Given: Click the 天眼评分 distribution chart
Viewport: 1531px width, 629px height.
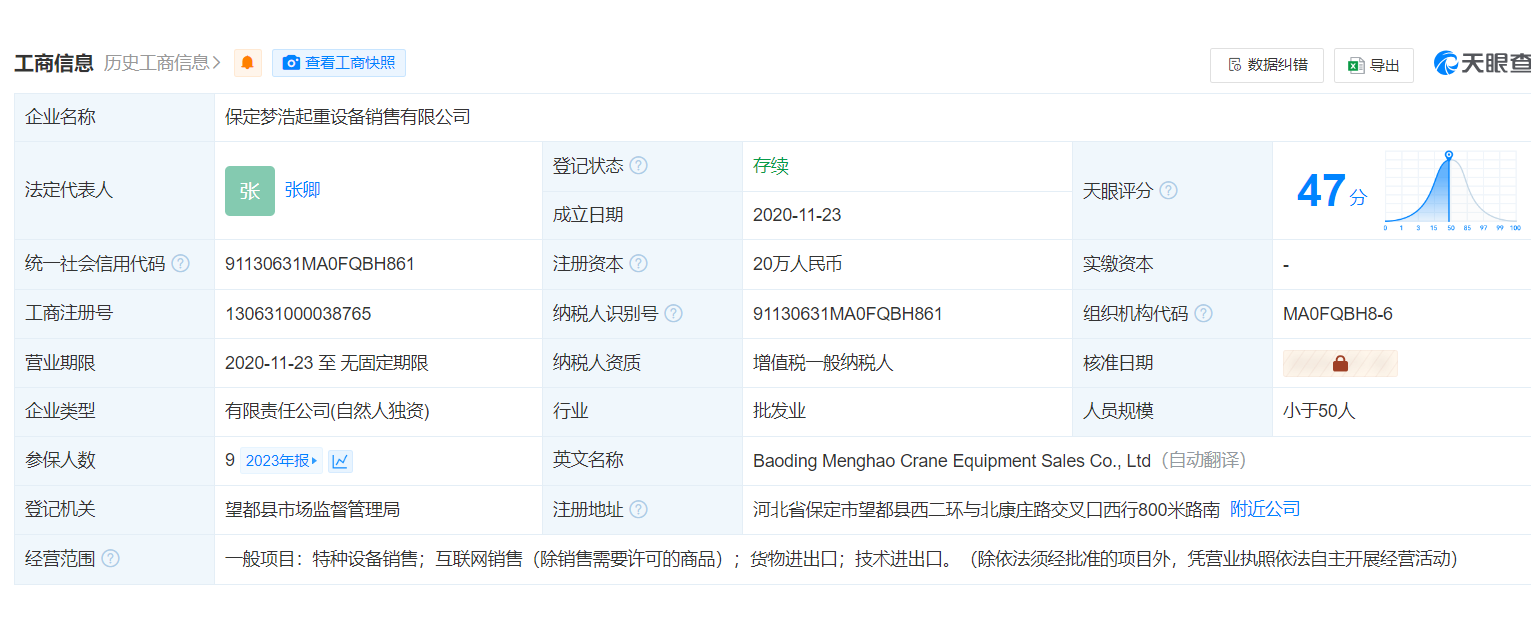Looking at the screenshot, I should click(x=1452, y=190).
